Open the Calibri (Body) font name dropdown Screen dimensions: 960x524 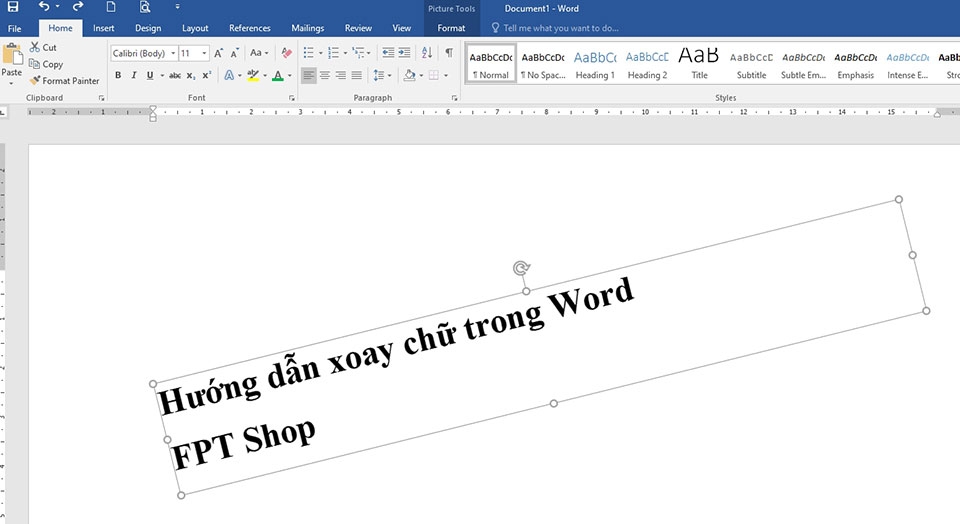173,53
